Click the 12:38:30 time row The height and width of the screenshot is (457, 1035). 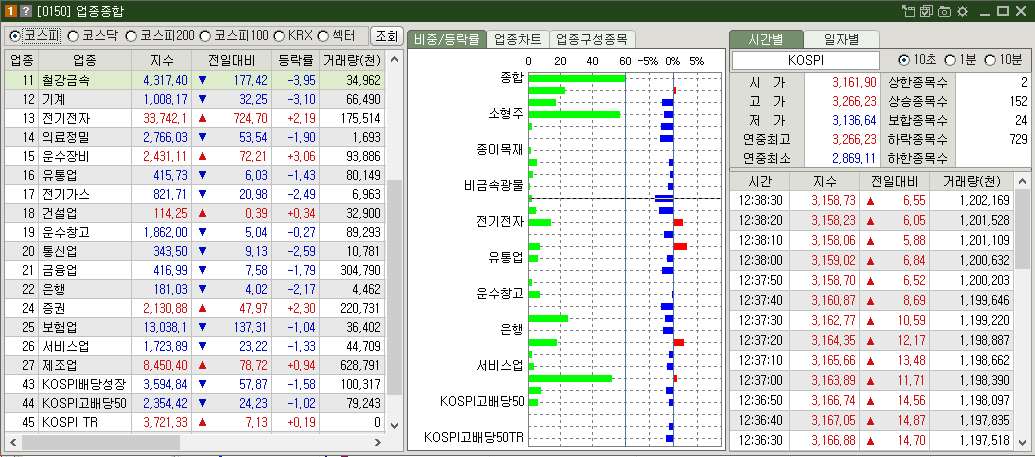[873, 201]
